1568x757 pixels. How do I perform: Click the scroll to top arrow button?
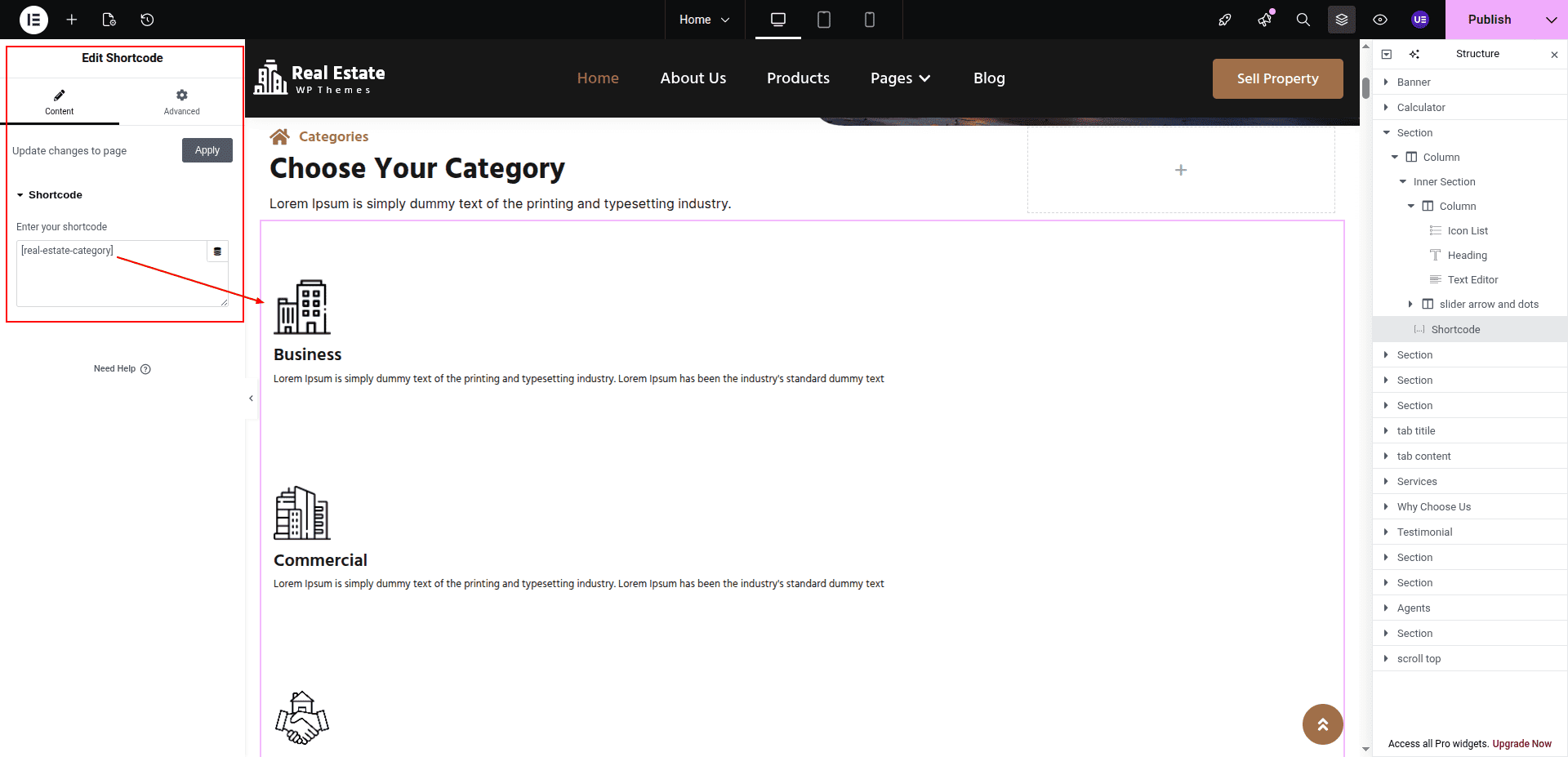pos(1322,724)
